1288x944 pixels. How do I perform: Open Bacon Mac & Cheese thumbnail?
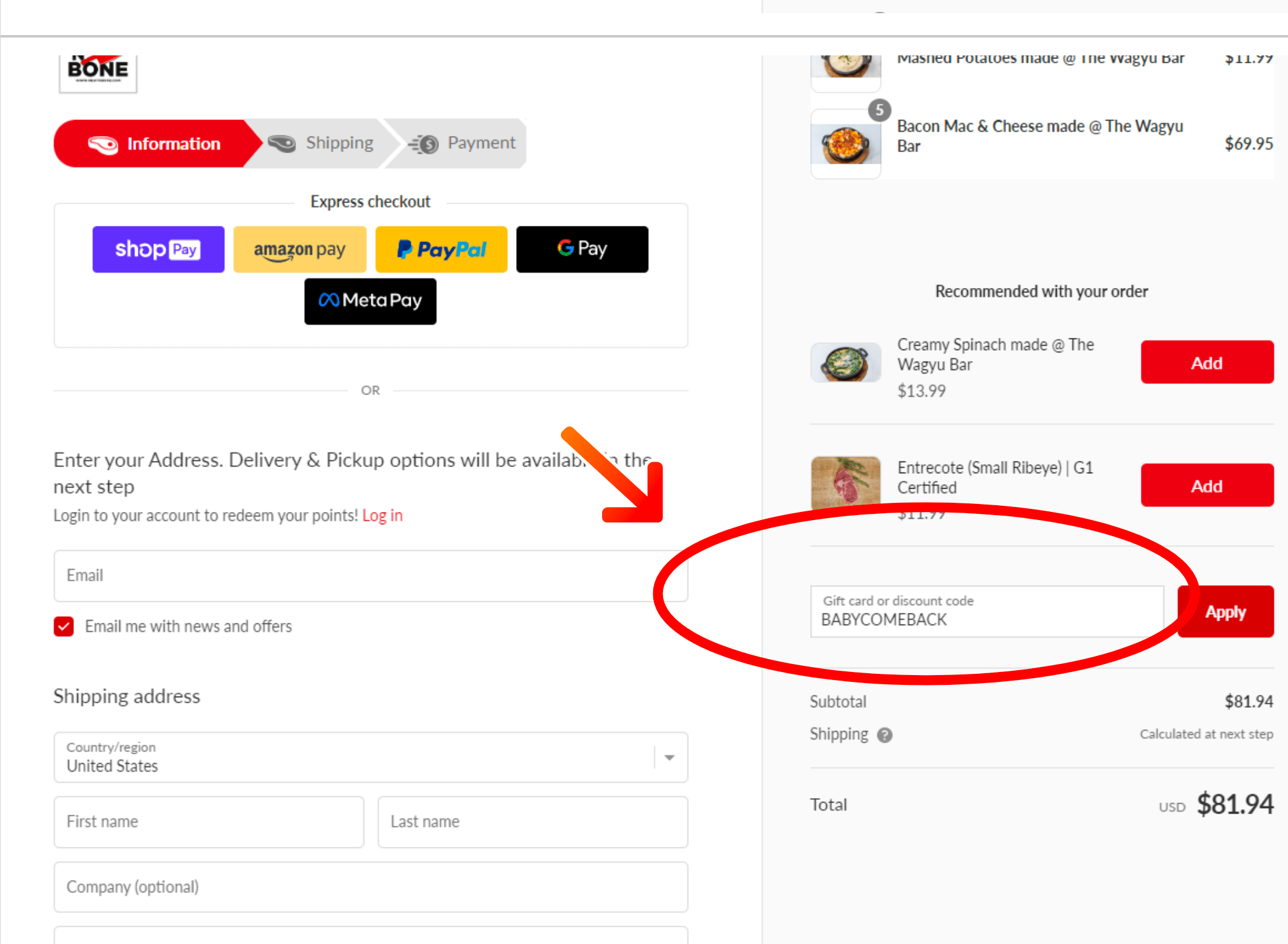click(x=846, y=144)
